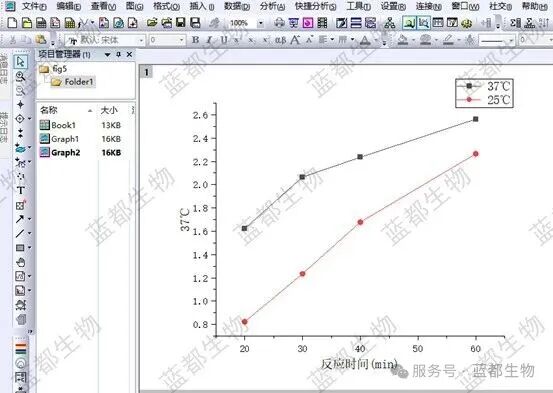Click the Cut scissors icon
The width and height of the screenshot is (553, 393).
click(x=13, y=40)
